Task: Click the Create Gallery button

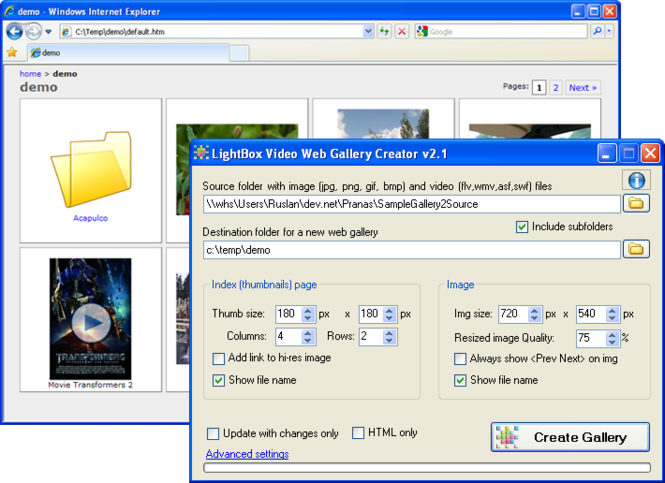Action: 570,437
